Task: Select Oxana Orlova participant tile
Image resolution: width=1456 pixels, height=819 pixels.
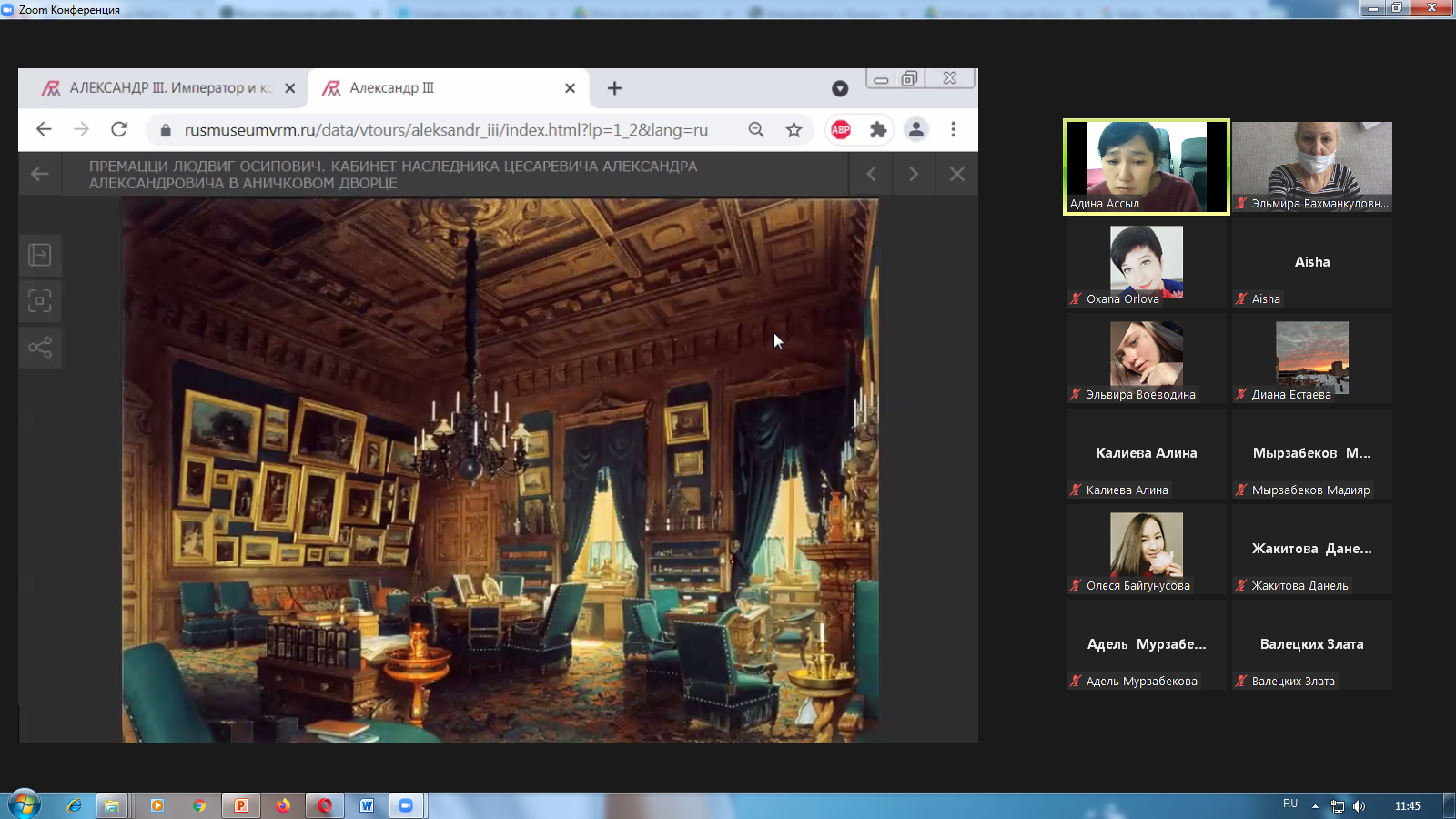Action: (1147, 263)
